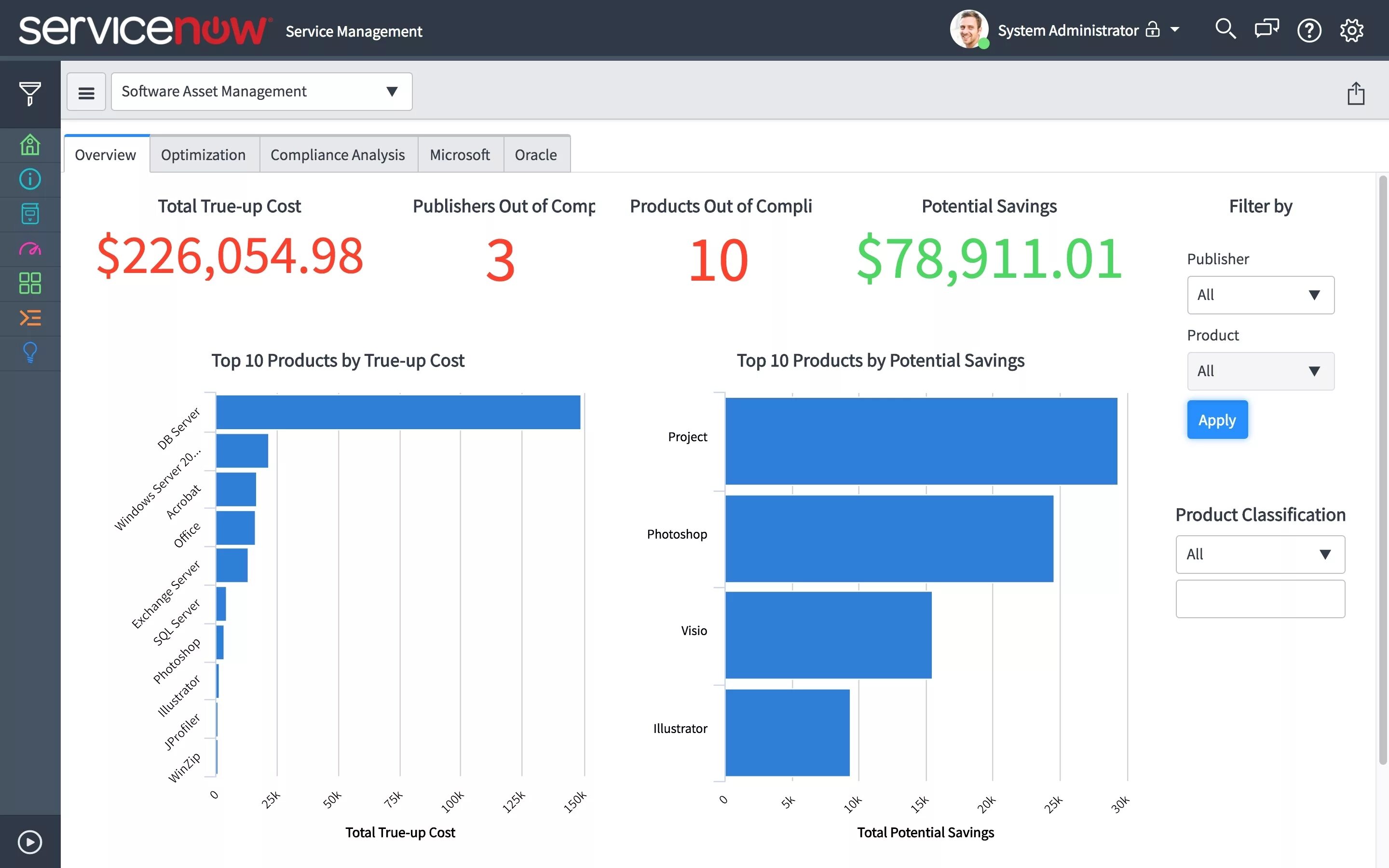The width and height of the screenshot is (1389, 868).
Task: Expand the Software Asset Management dropdown
Action: point(261,92)
